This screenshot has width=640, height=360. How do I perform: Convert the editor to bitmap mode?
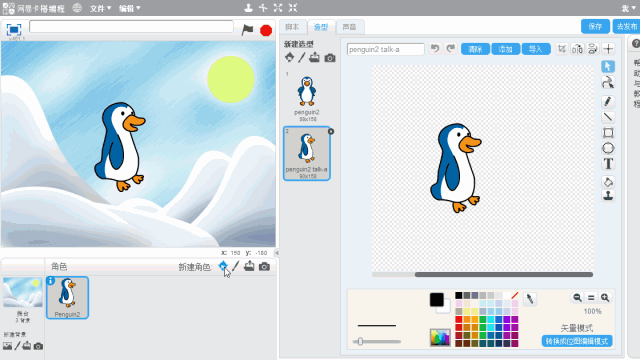point(577,341)
